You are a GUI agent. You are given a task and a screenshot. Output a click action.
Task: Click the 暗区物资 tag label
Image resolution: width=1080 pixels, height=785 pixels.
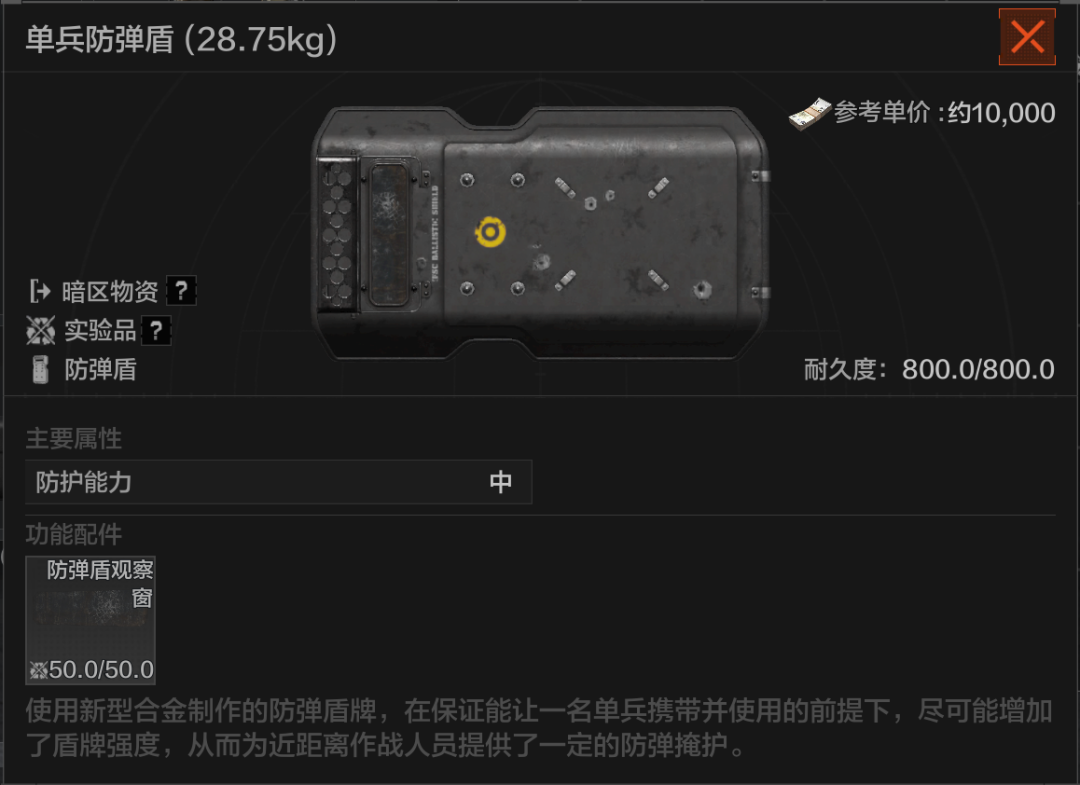110,291
